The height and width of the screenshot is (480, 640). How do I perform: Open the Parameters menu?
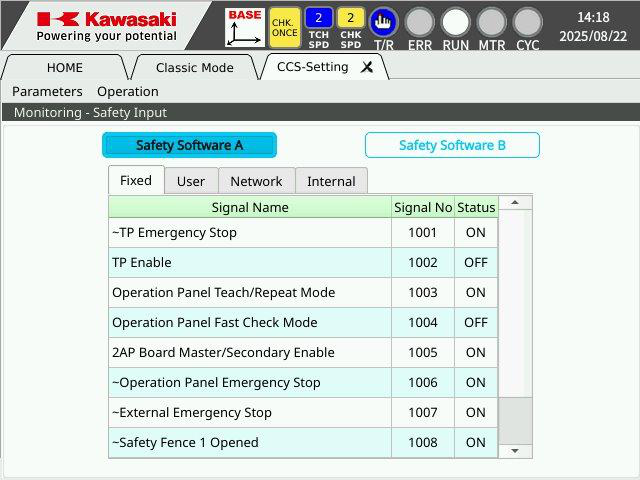point(47,91)
